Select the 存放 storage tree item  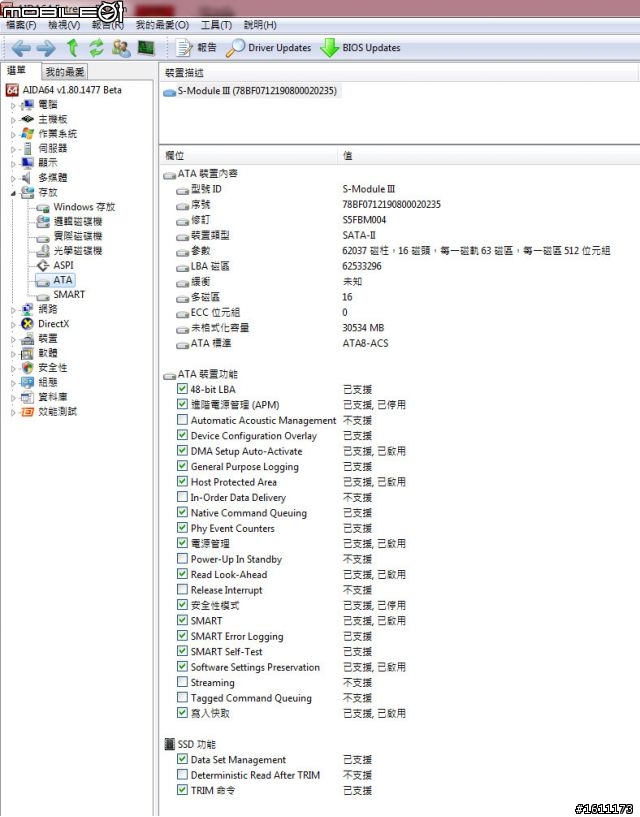coord(40,192)
